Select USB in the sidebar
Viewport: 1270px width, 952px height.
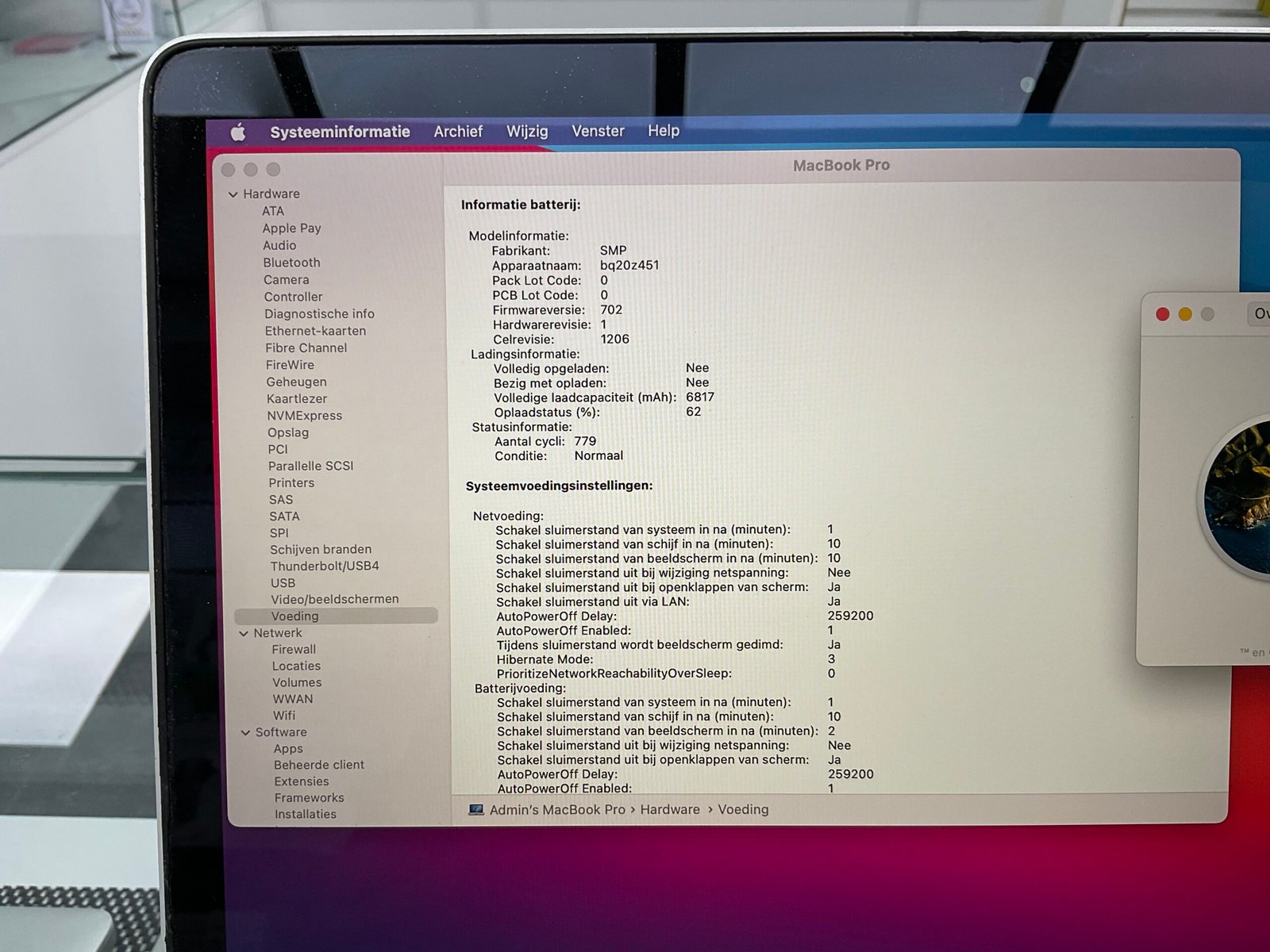tap(283, 583)
